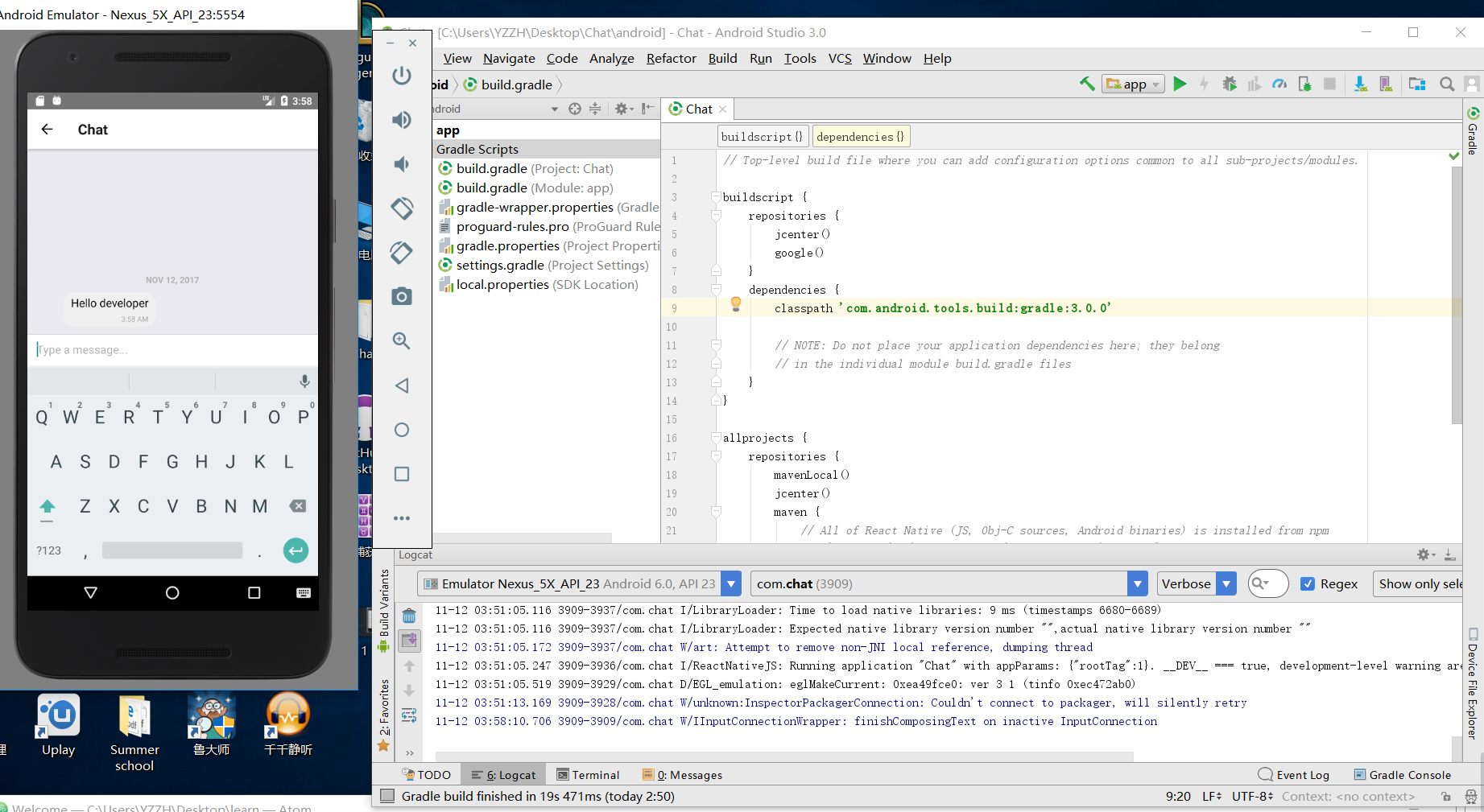1484x812 pixels.
Task: Open emulator extended controls (three dots)
Action: (x=402, y=518)
